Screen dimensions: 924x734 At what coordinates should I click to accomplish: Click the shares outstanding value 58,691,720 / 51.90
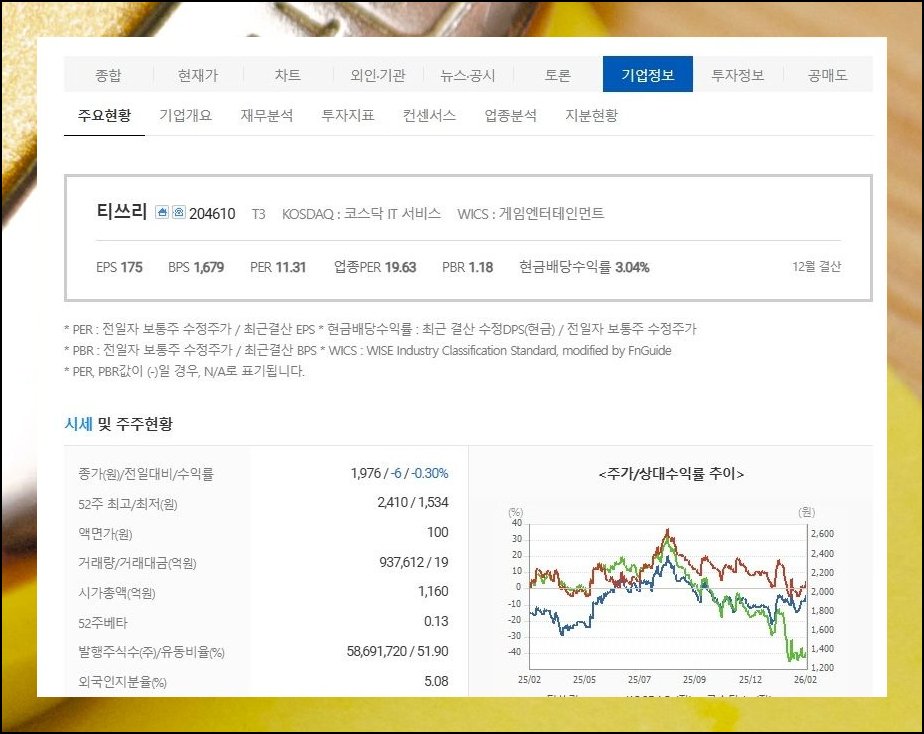coord(397,651)
